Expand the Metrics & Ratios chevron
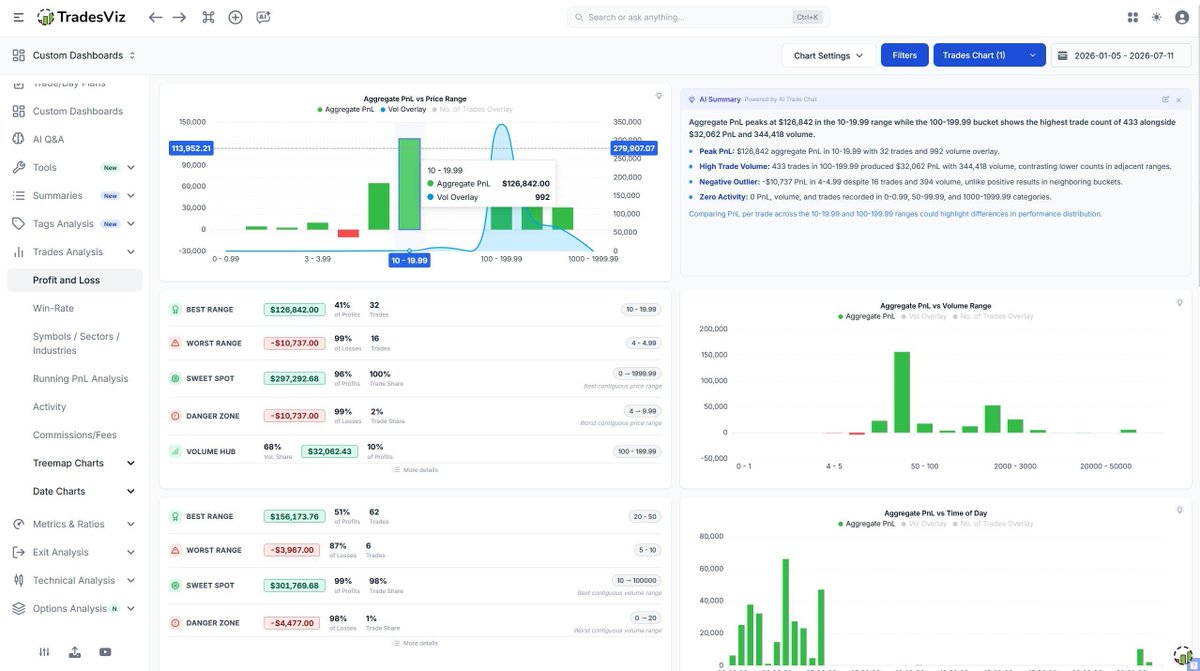 pyautogui.click(x=131, y=524)
